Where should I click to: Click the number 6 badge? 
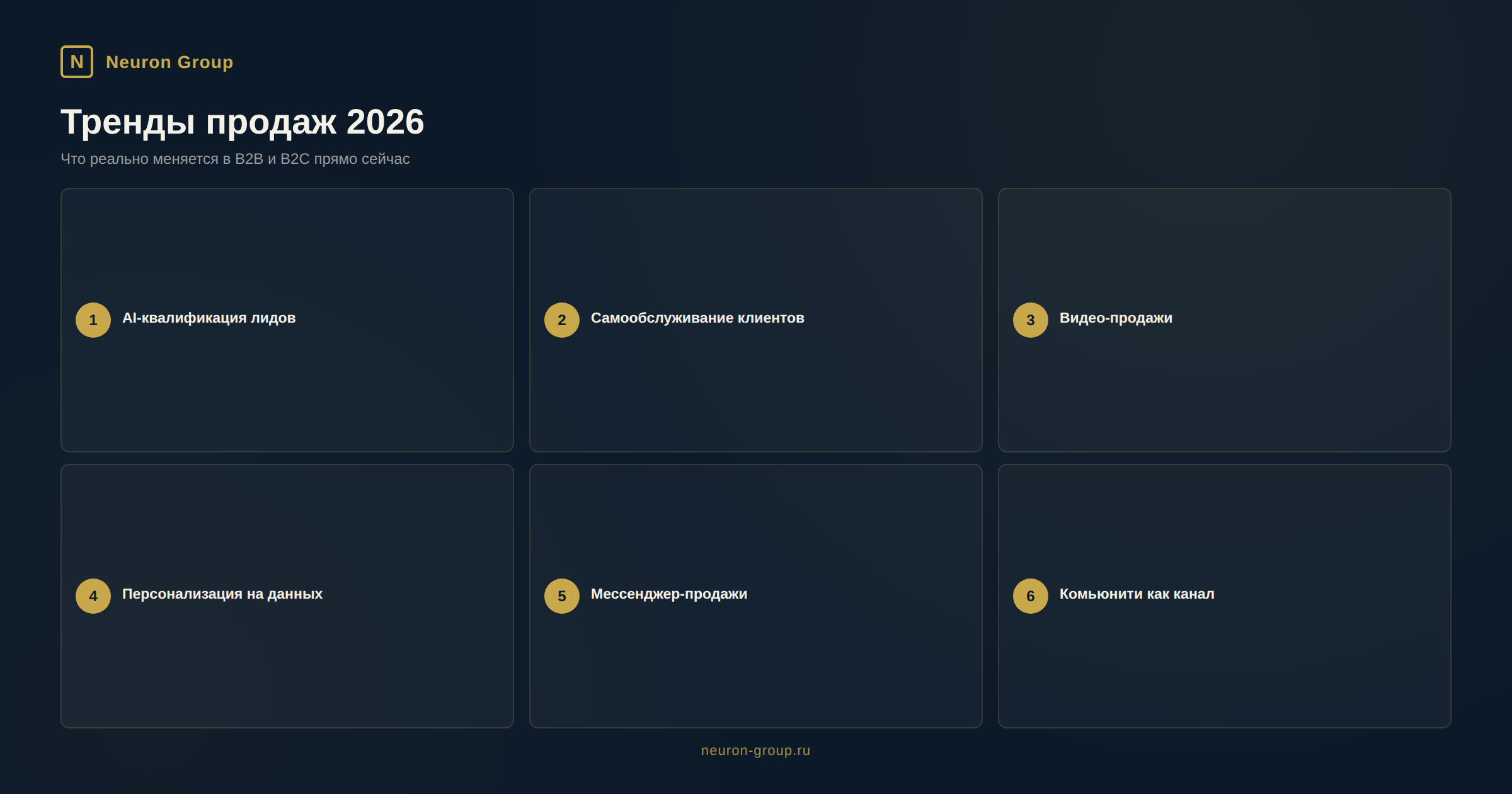1031,596
